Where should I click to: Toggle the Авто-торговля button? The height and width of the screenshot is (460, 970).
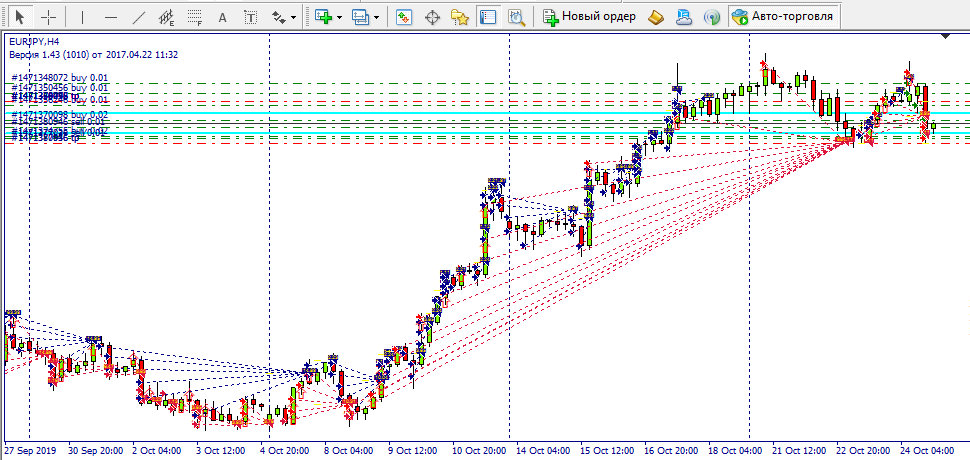[x=783, y=17]
